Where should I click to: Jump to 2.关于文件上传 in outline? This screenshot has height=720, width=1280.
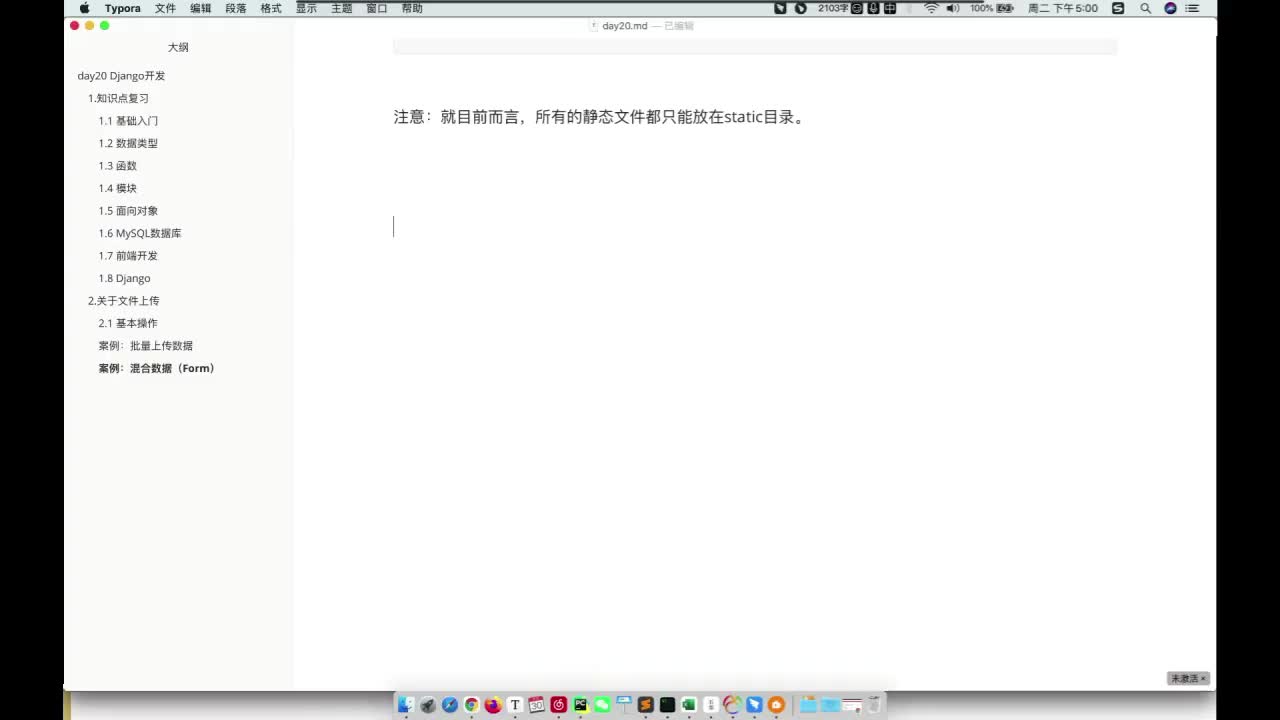pos(124,301)
